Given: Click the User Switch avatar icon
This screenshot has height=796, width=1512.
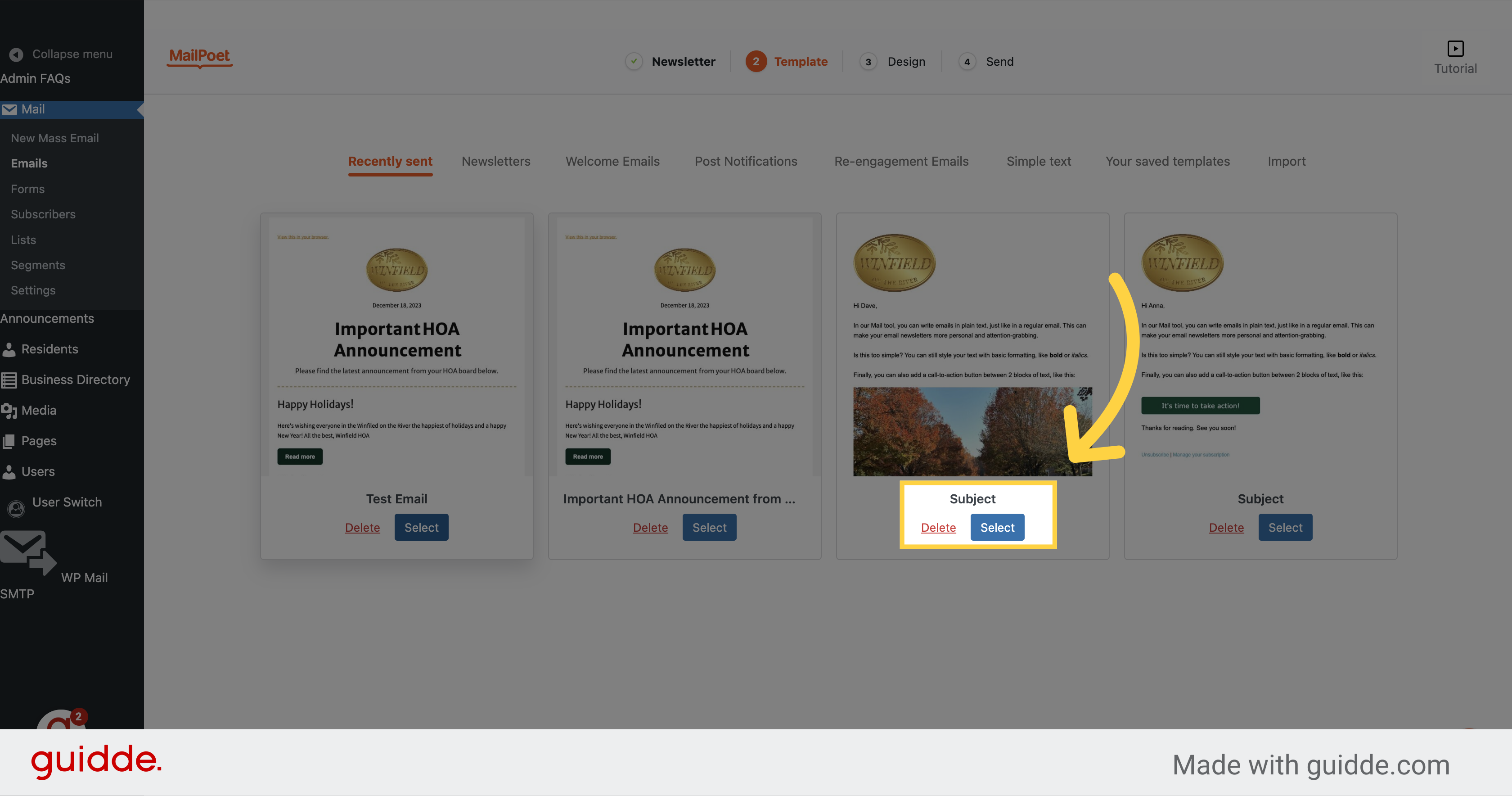Looking at the screenshot, I should pyautogui.click(x=17, y=508).
